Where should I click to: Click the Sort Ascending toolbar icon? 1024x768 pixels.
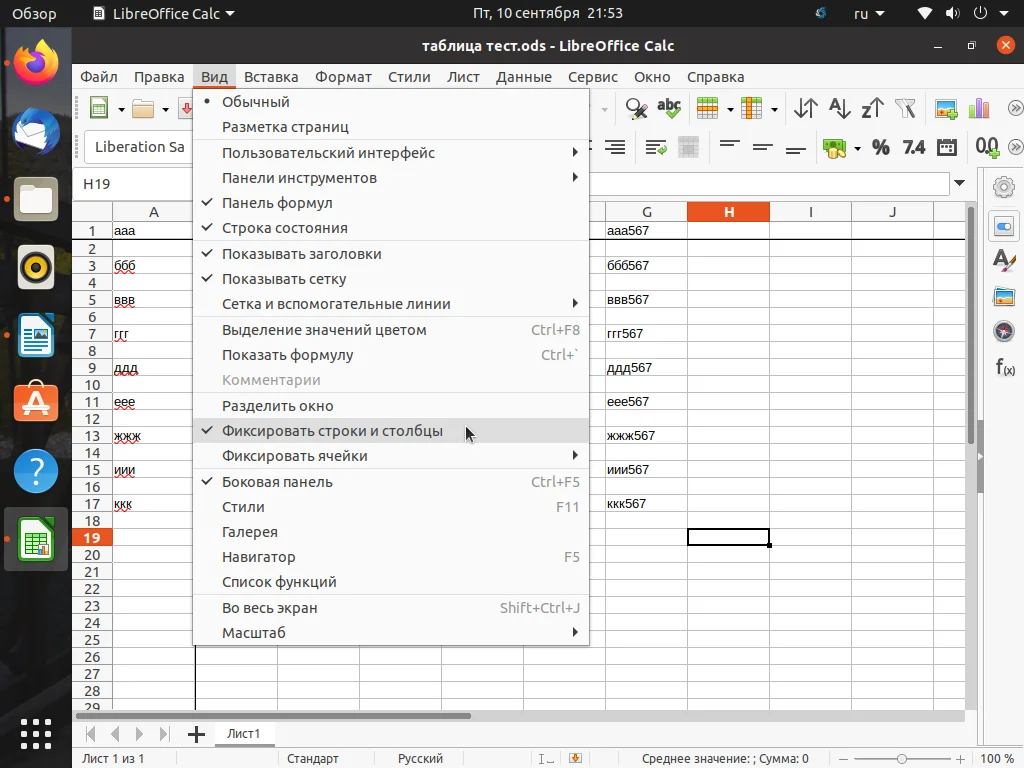(x=839, y=109)
